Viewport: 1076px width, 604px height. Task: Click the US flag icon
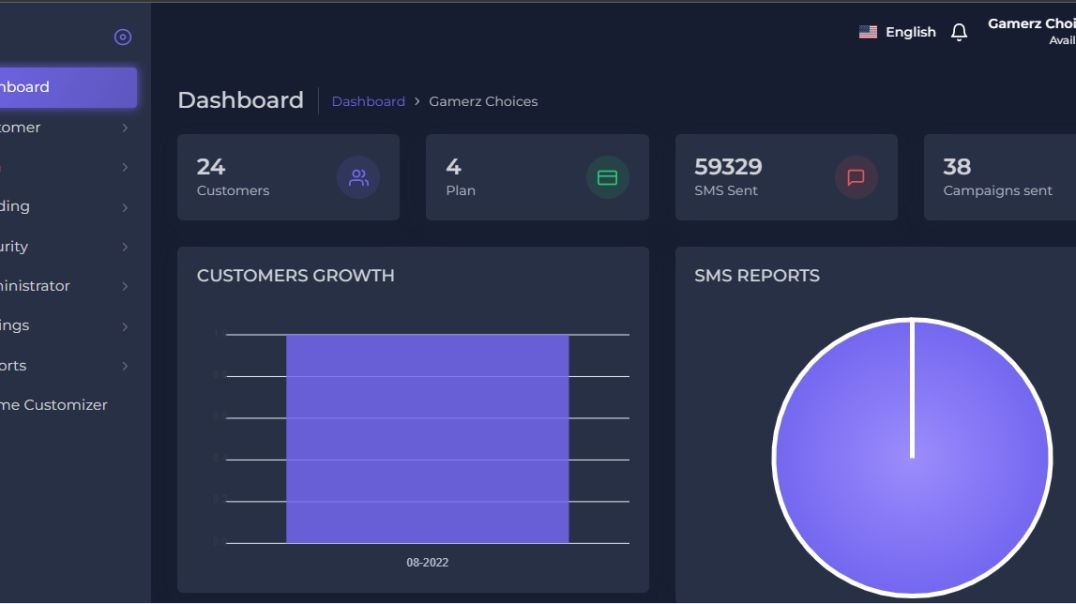click(868, 32)
